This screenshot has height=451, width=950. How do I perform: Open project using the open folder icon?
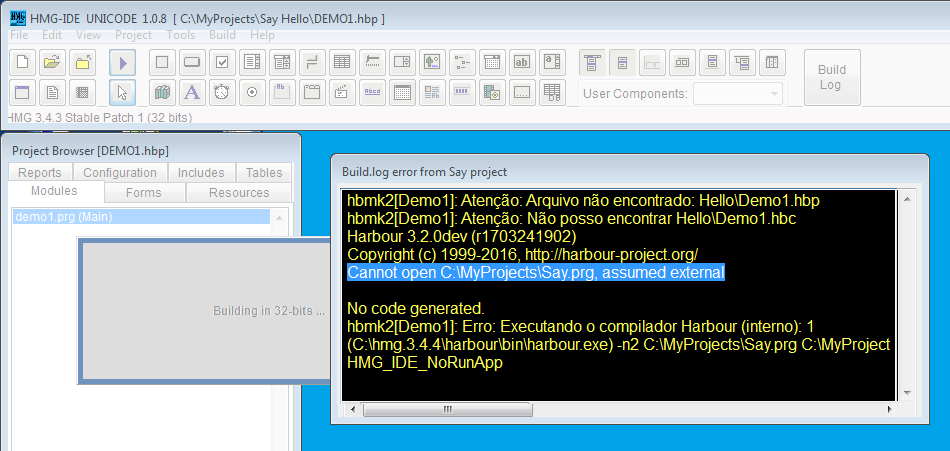tap(53, 62)
